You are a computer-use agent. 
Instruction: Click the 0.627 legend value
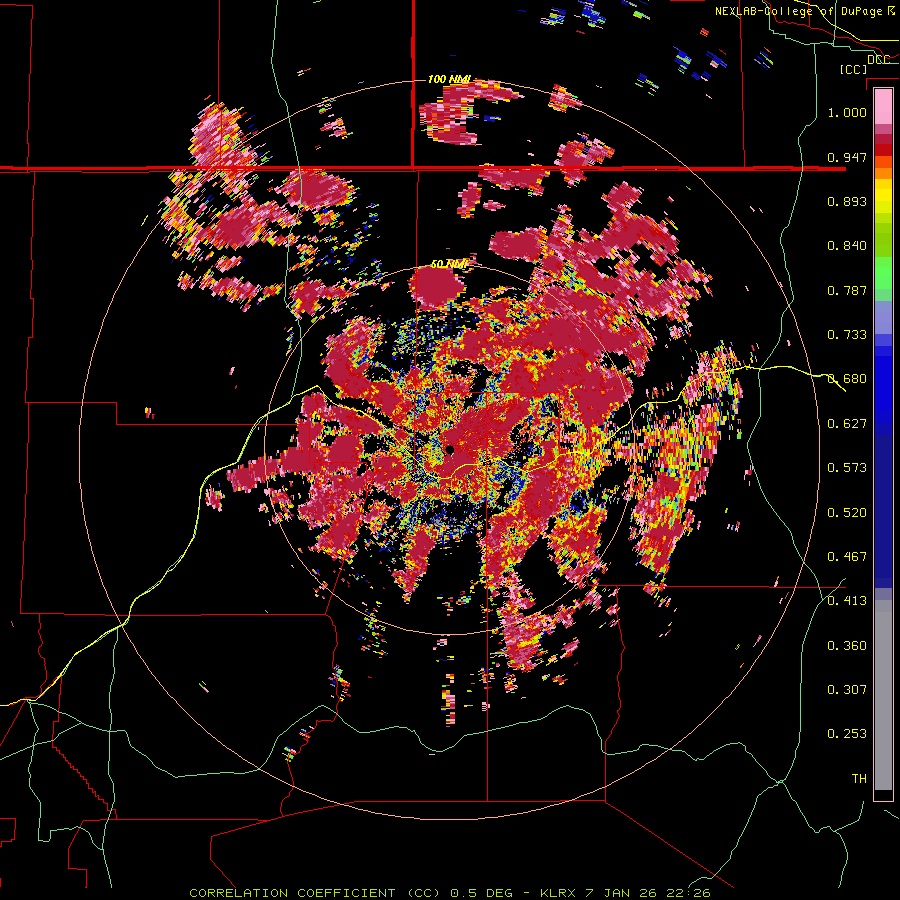(x=847, y=424)
